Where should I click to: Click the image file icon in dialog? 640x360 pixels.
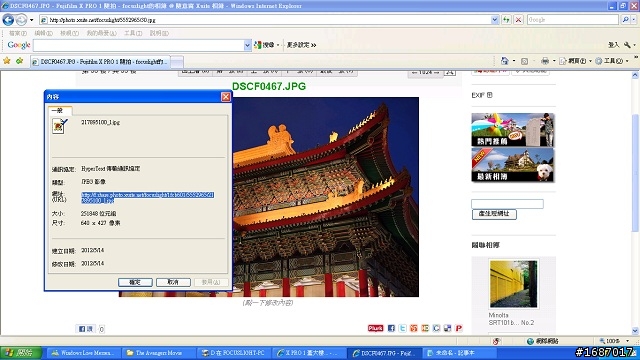60,126
